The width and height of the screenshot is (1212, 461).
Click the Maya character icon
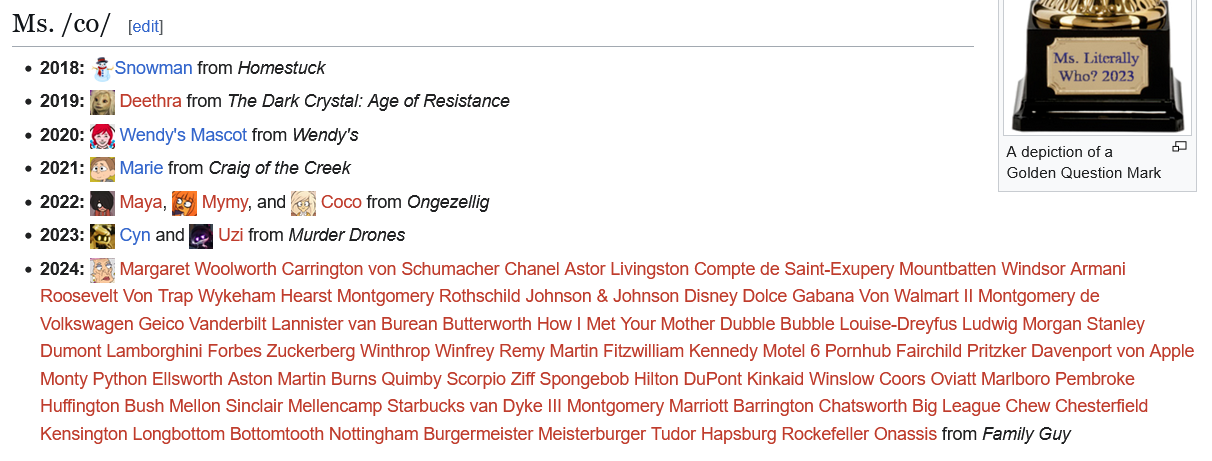(x=102, y=203)
